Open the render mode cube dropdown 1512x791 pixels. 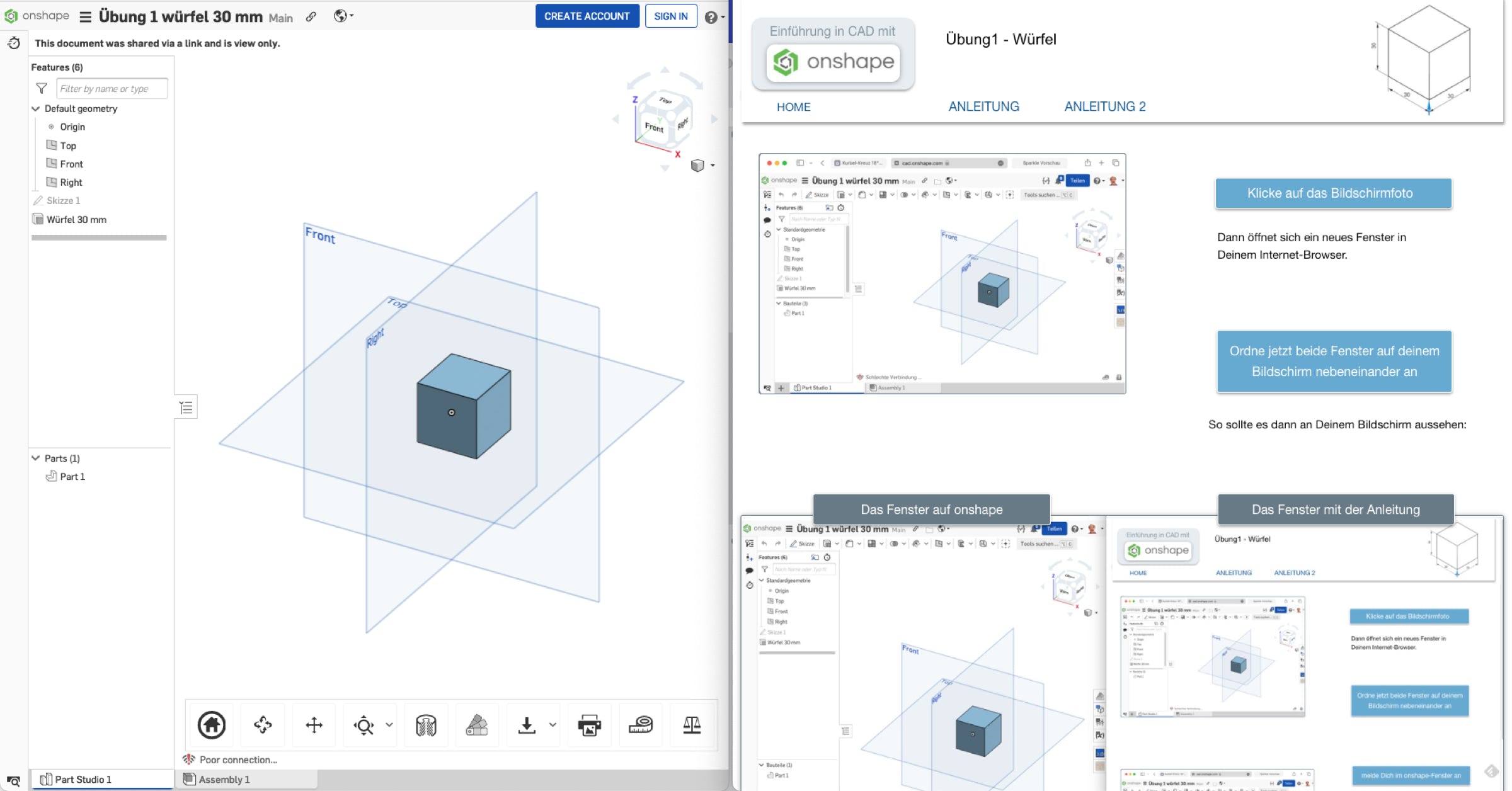click(702, 166)
